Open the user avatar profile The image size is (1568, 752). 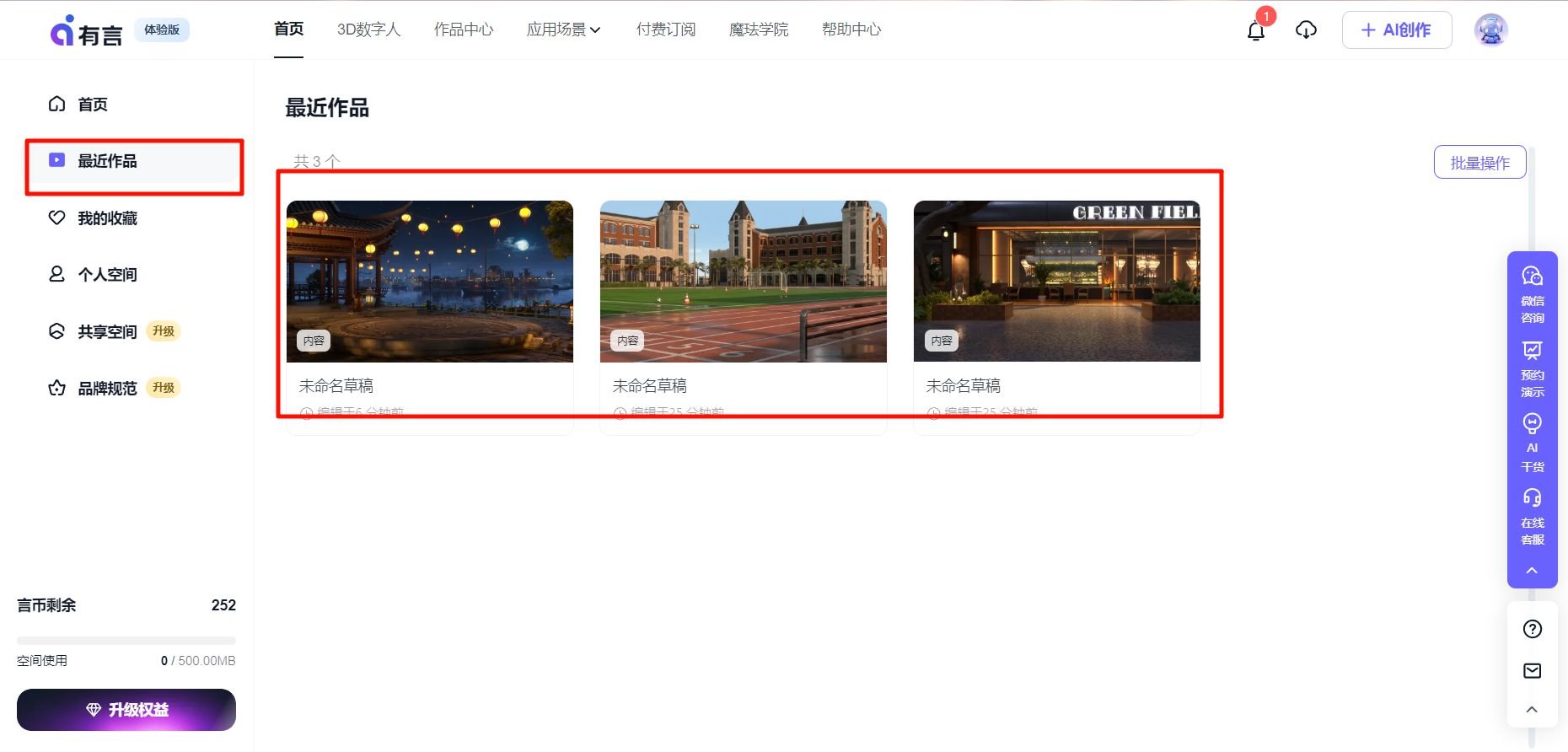click(x=1490, y=30)
